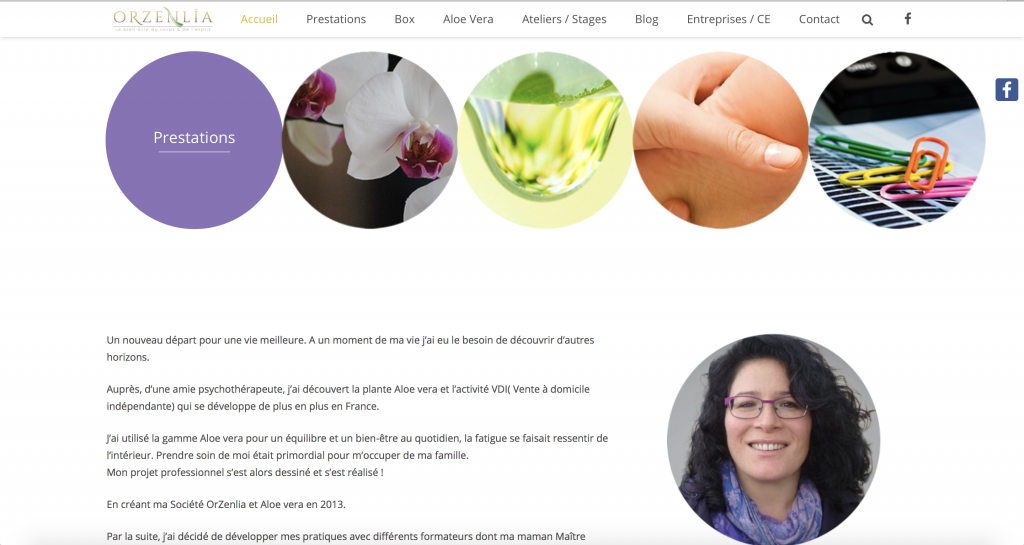
Task: Visit the Blog page
Action: click(x=647, y=19)
